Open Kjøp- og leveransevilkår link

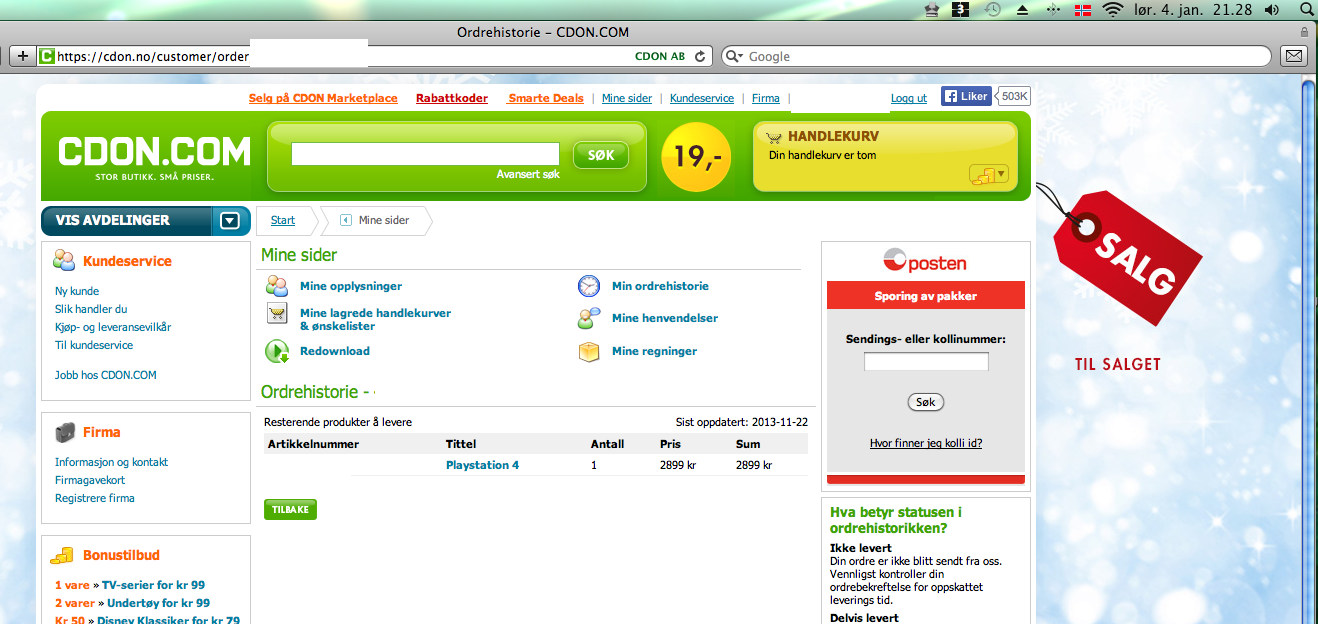113,327
